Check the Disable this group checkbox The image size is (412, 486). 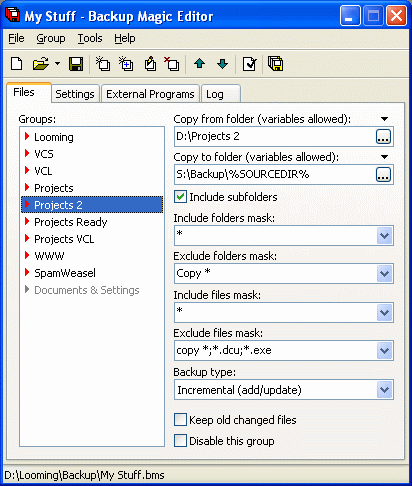180,441
